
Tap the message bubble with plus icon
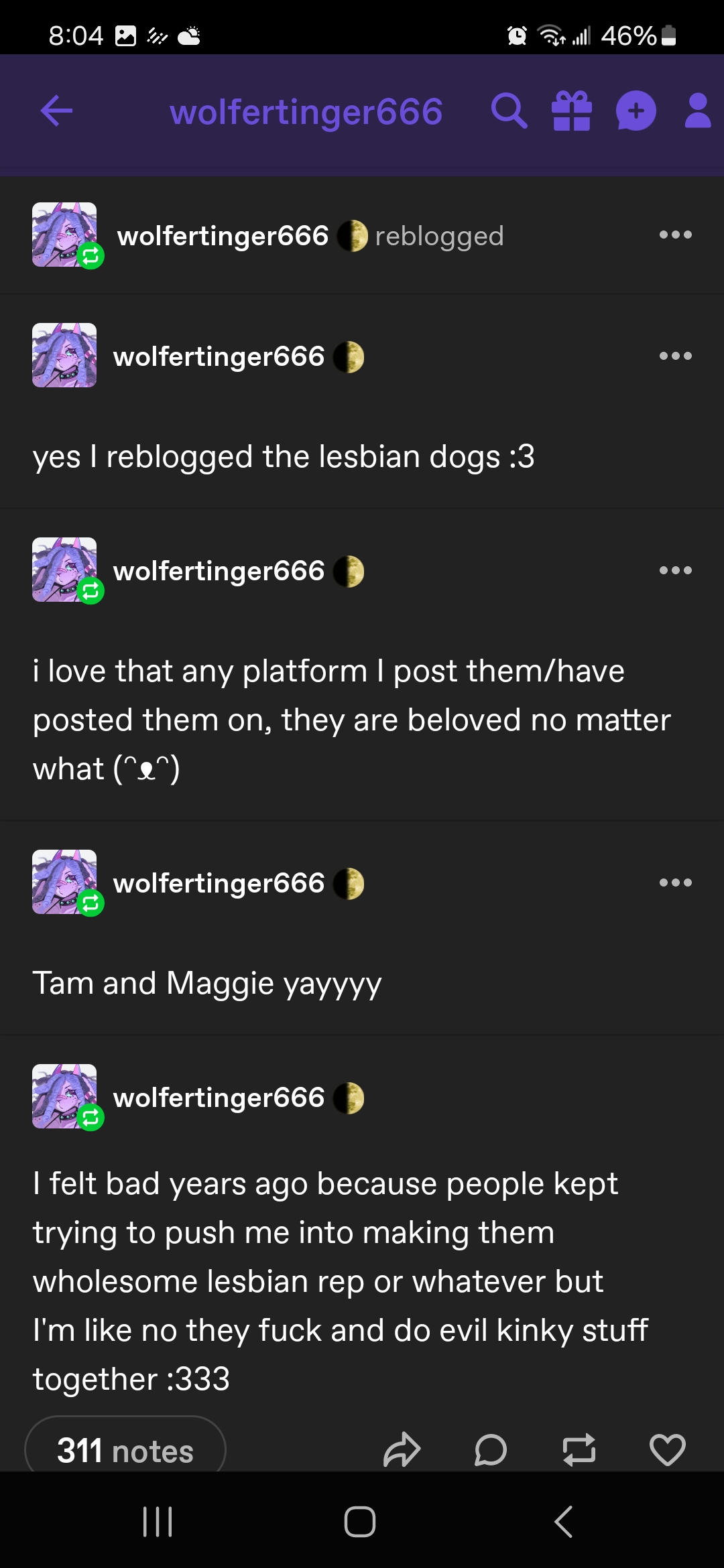(636, 111)
